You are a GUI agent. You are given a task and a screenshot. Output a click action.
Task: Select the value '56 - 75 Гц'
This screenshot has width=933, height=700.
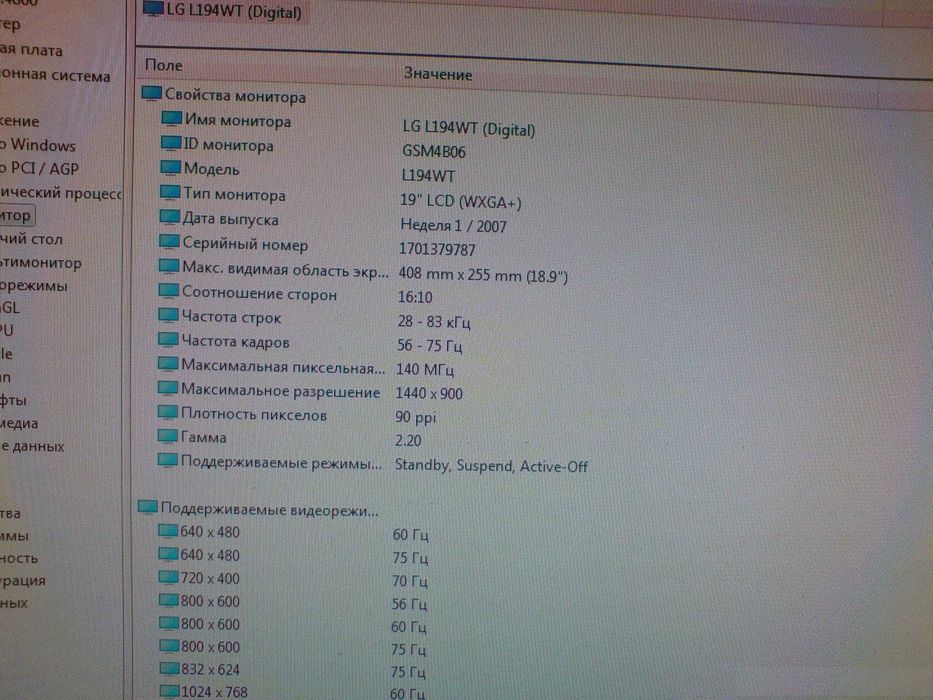point(430,345)
